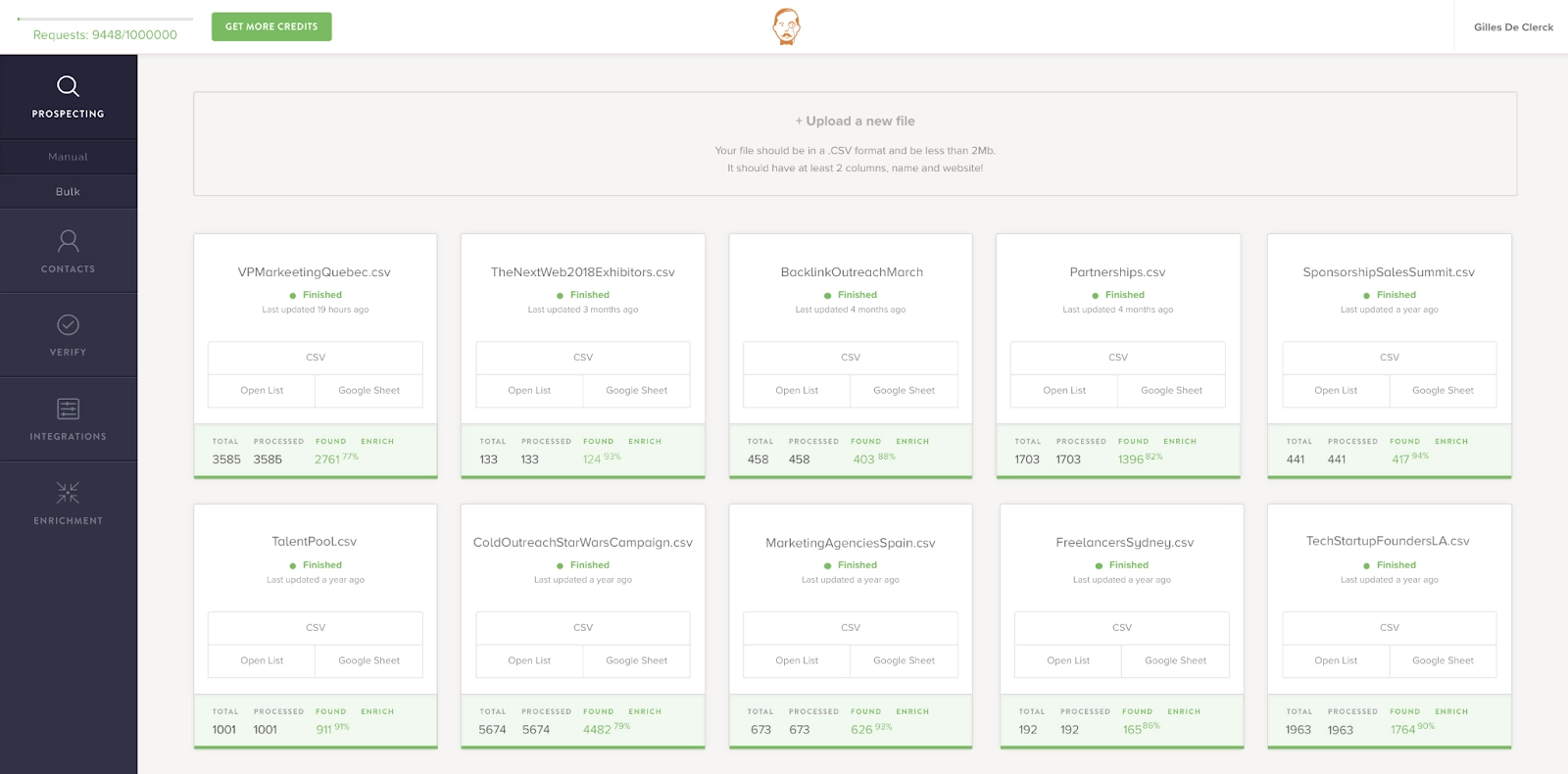This screenshot has height=774, width=1568.
Task: Check the requests usage progress bar
Action: coord(105,19)
